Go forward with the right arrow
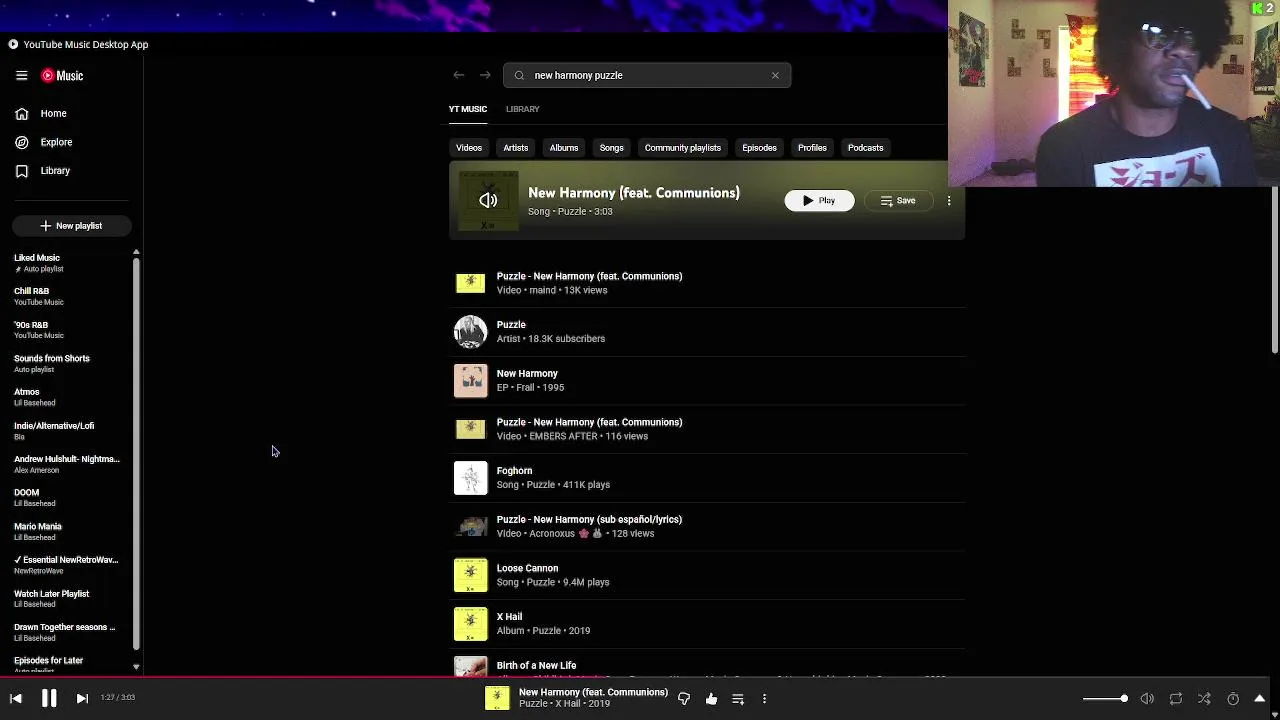1280x720 pixels. click(x=485, y=75)
